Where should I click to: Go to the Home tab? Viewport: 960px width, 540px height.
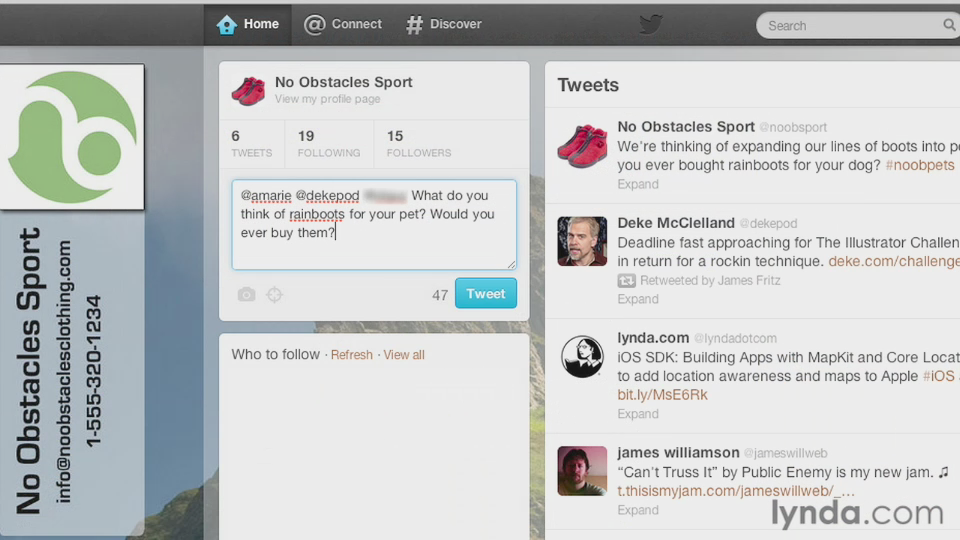pos(248,24)
